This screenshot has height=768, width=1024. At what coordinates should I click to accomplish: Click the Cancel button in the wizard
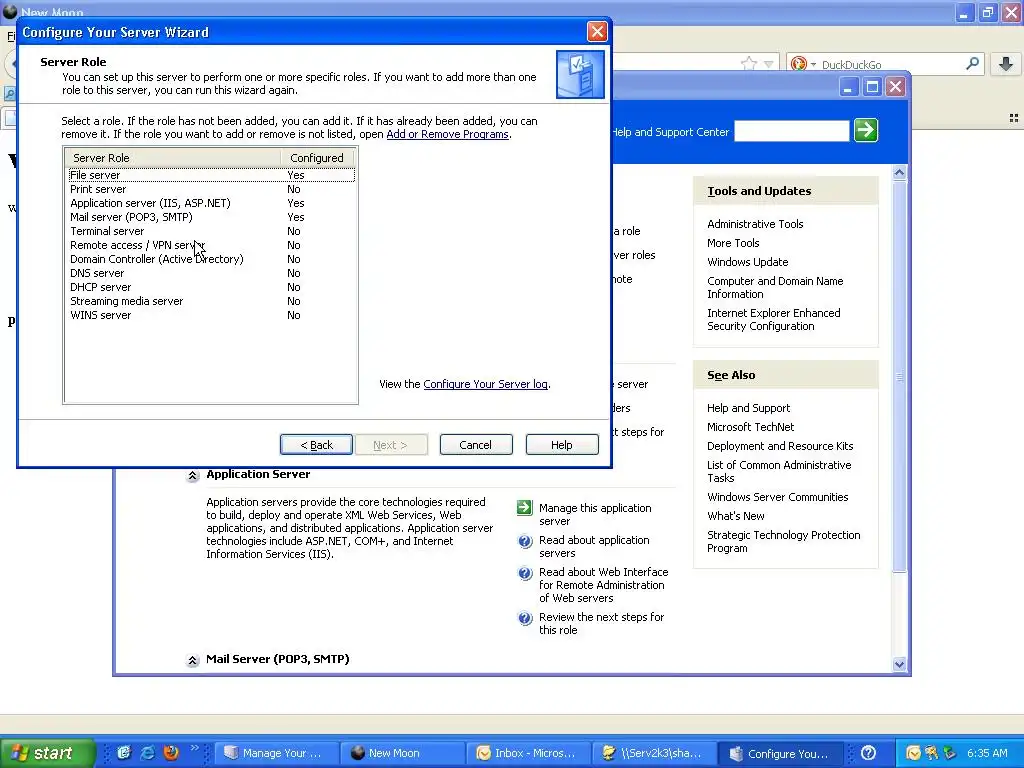coord(475,445)
